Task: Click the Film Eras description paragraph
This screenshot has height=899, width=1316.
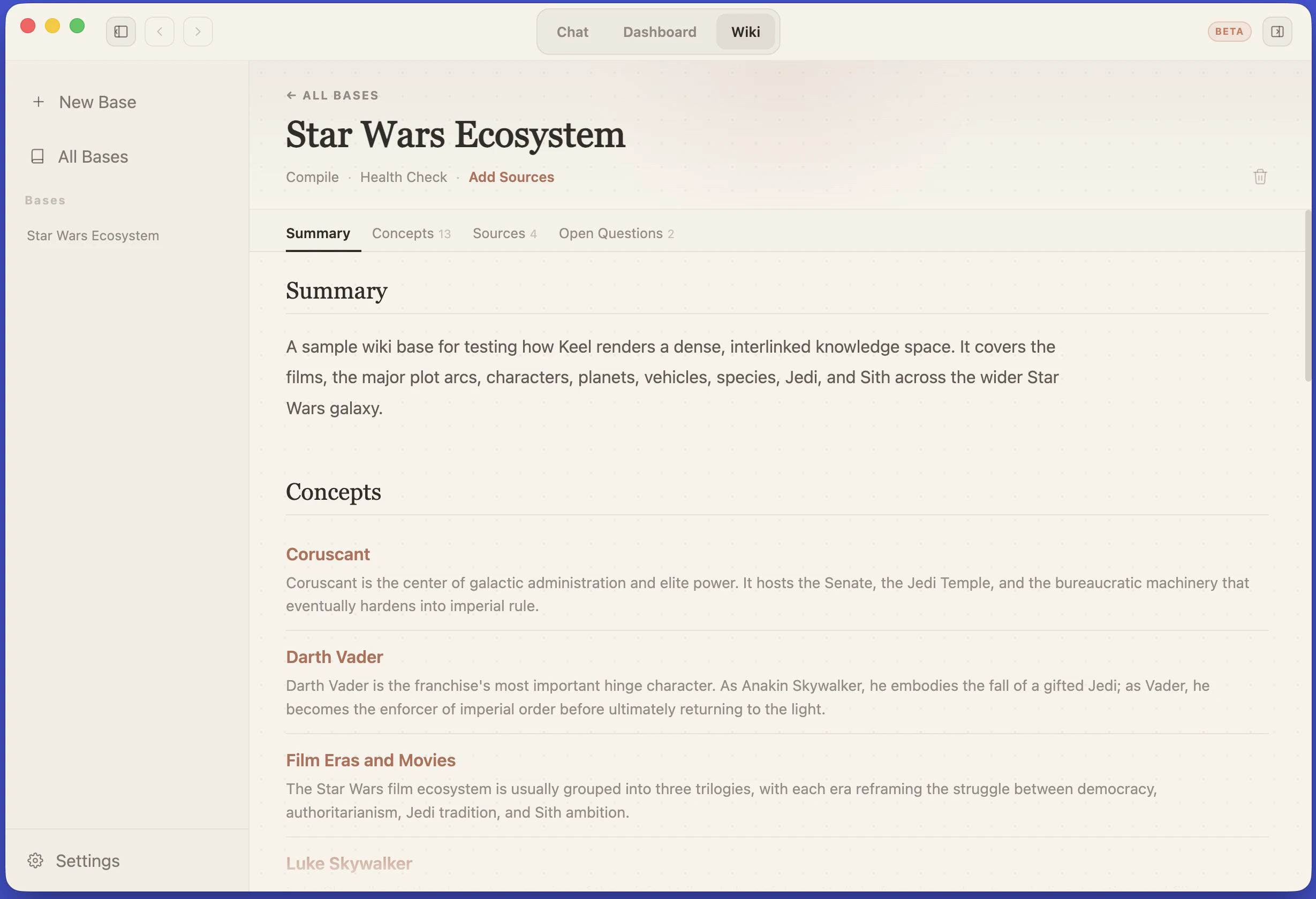Action: coord(721,801)
